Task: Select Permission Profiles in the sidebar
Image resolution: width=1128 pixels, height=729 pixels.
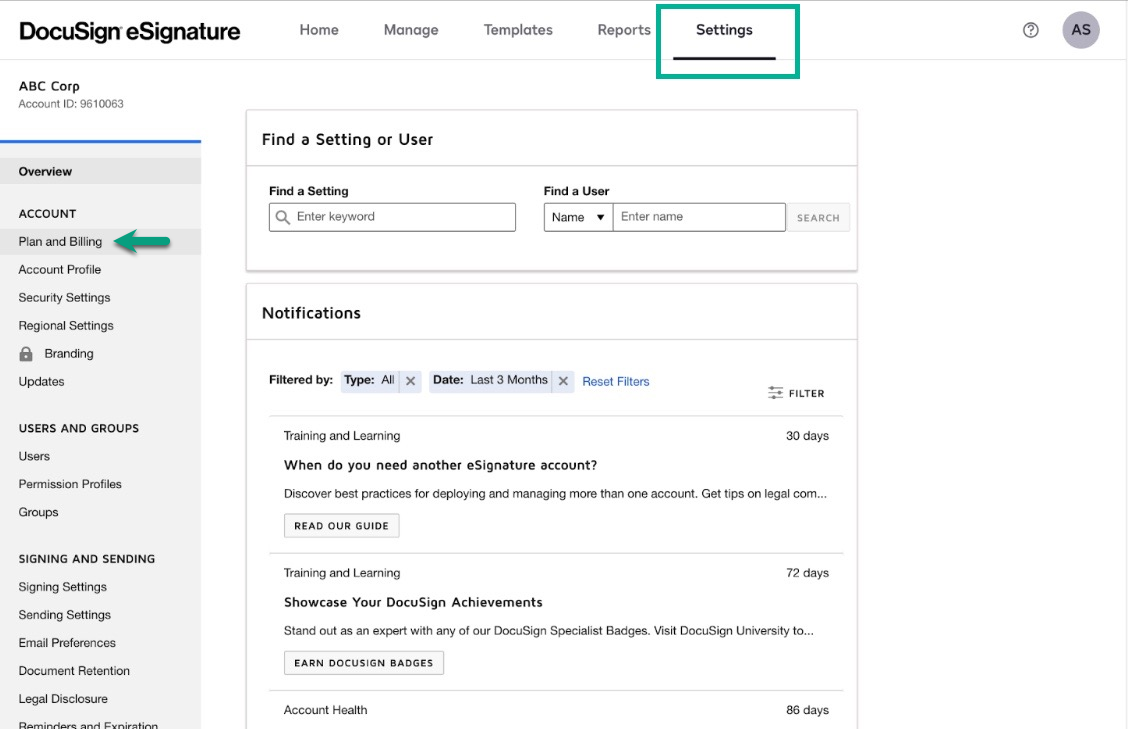Action: click(70, 483)
